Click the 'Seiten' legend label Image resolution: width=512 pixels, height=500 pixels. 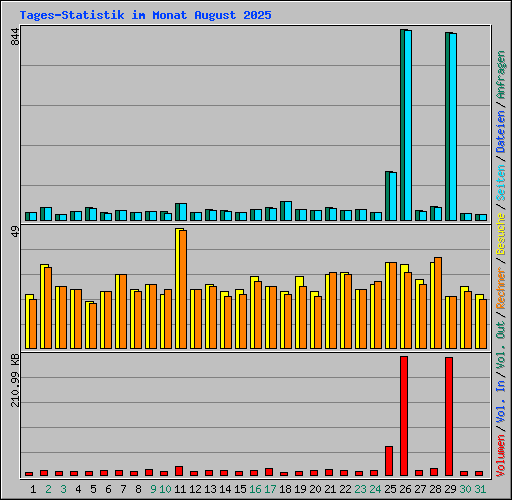[501, 183]
